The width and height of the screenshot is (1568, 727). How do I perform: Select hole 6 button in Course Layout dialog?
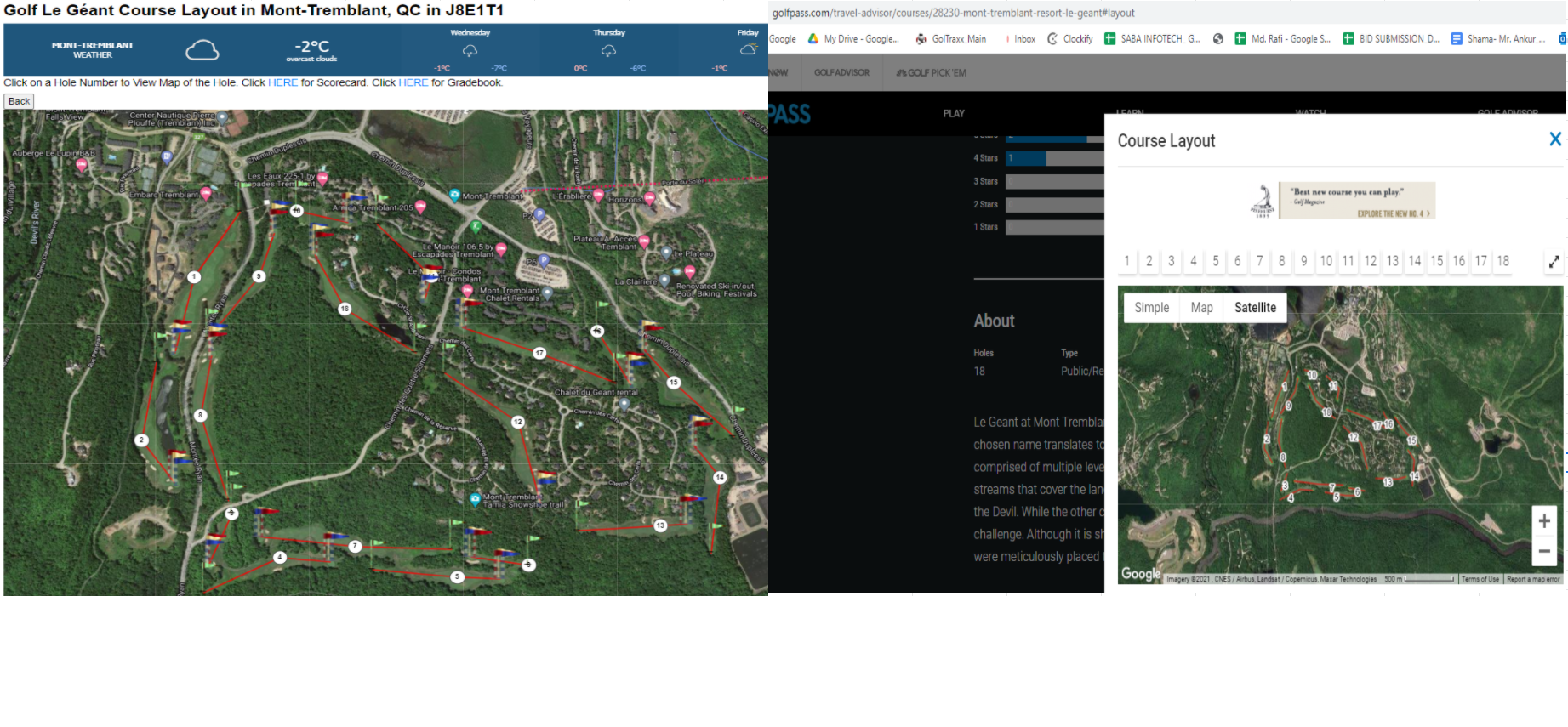[x=1238, y=262]
